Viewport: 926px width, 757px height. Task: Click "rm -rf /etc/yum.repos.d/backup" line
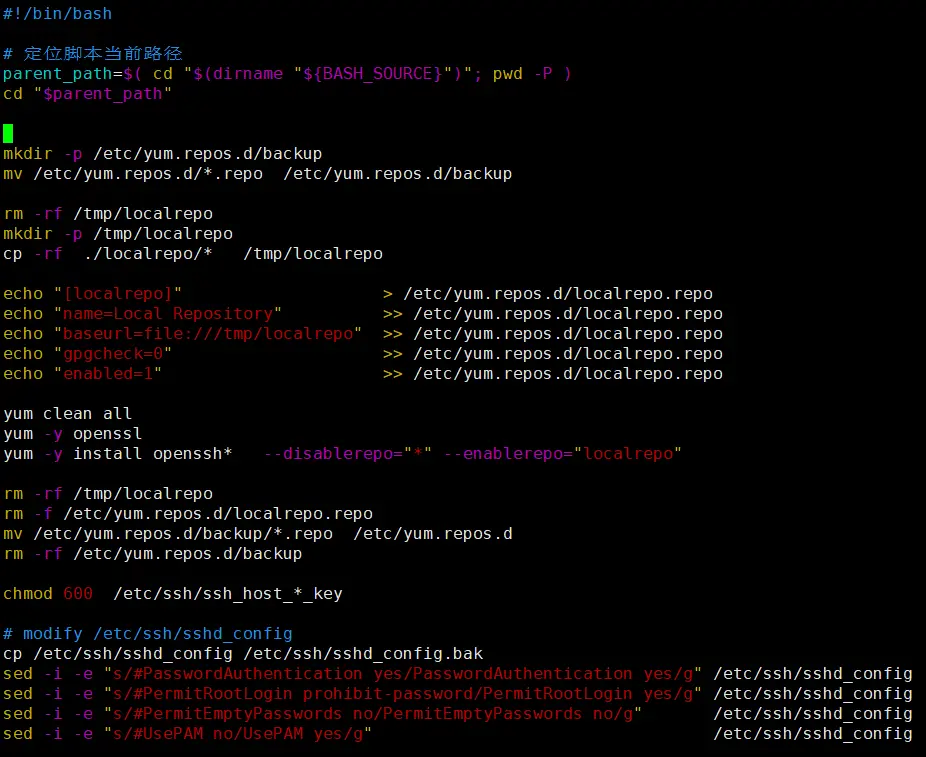(152, 554)
